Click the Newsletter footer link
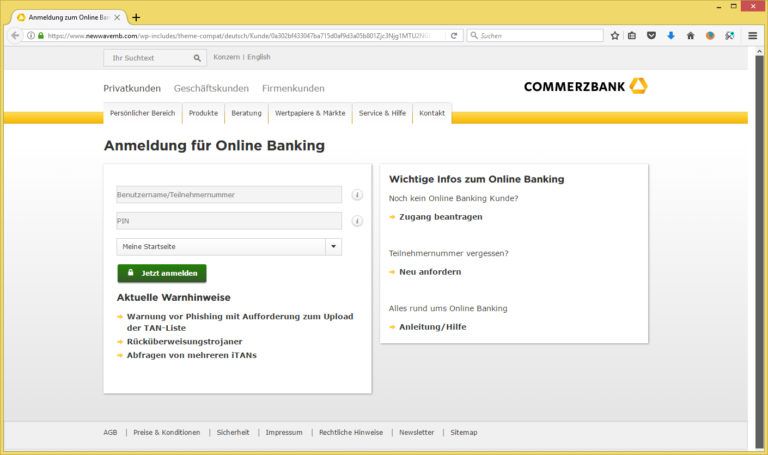The height and width of the screenshot is (455, 768). pos(416,432)
